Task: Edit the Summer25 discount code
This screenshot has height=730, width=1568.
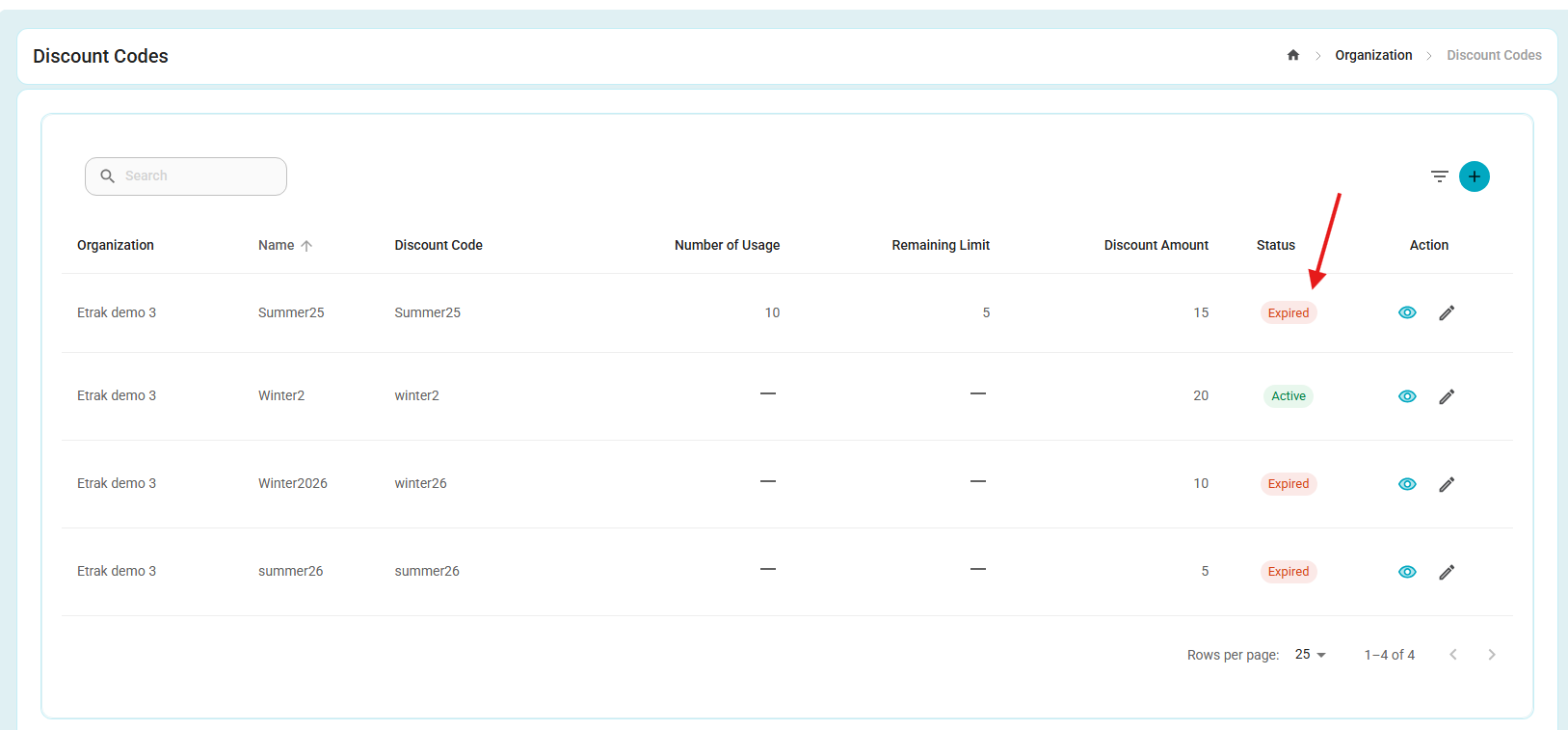Action: (x=1447, y=312)
